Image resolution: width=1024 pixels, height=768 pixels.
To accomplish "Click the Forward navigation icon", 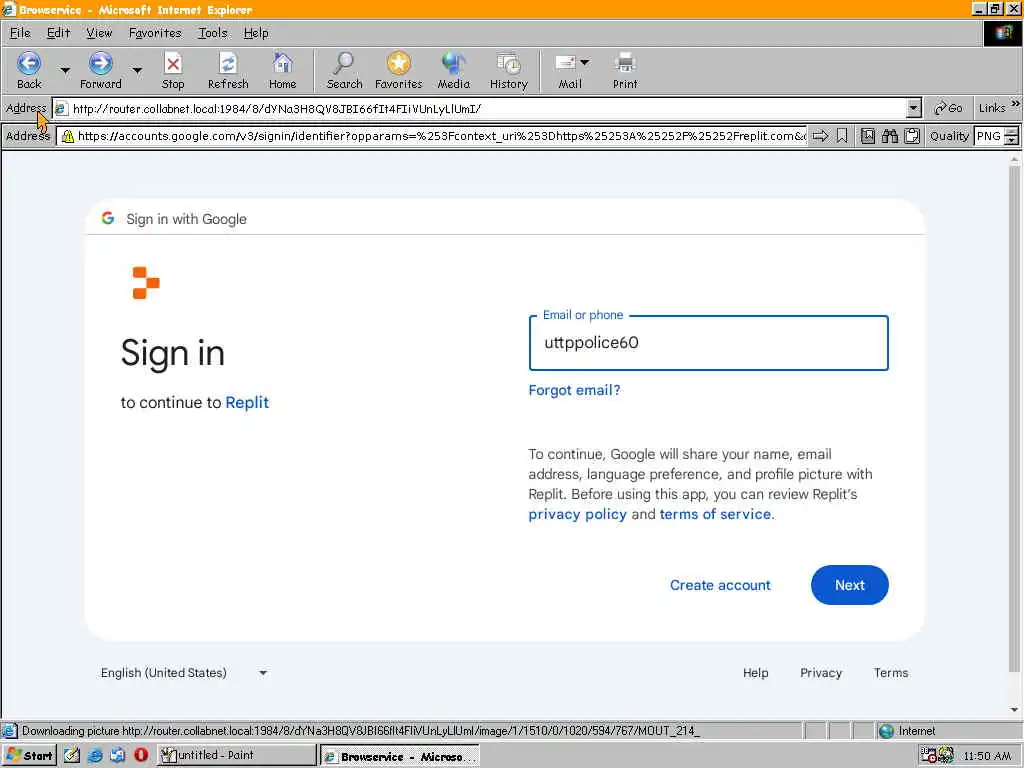I will [x=100, y=63].
